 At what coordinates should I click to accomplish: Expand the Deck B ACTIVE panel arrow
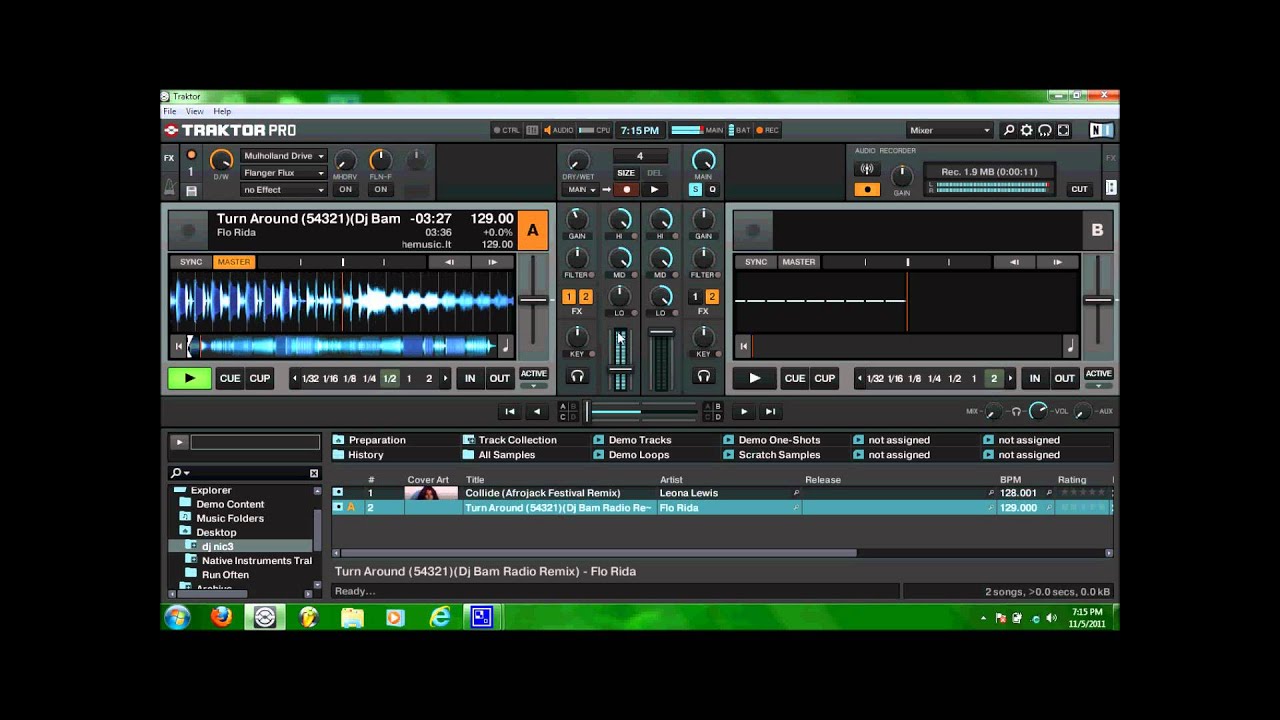1098,386
